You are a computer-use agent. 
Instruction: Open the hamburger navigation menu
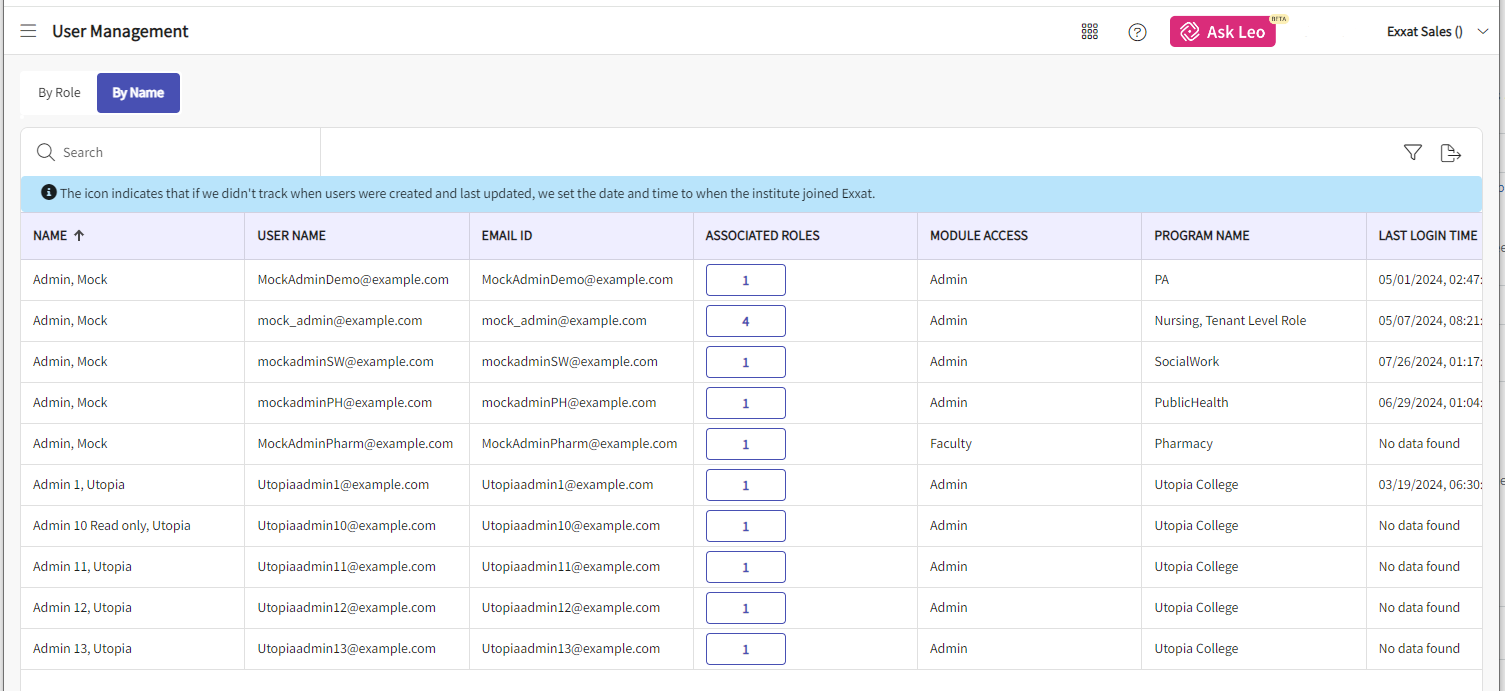tap(28, 31)
